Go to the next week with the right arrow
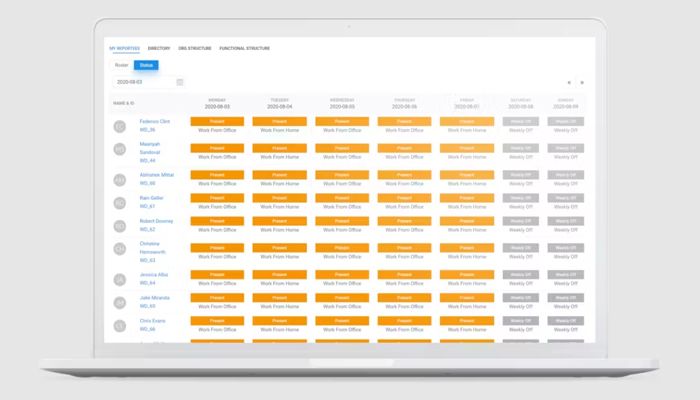The height and width of the screenshot is (400, 700). (582, 83)
